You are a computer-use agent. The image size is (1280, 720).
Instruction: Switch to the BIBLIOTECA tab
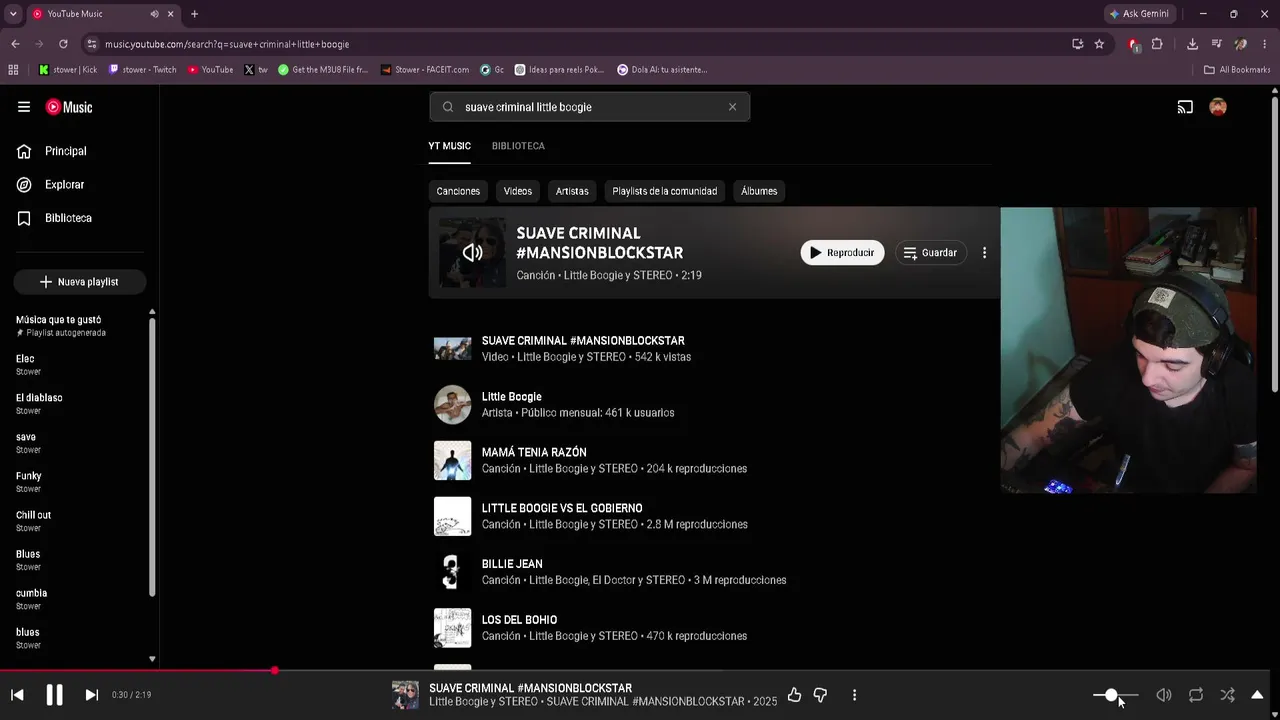coord(518,146)
